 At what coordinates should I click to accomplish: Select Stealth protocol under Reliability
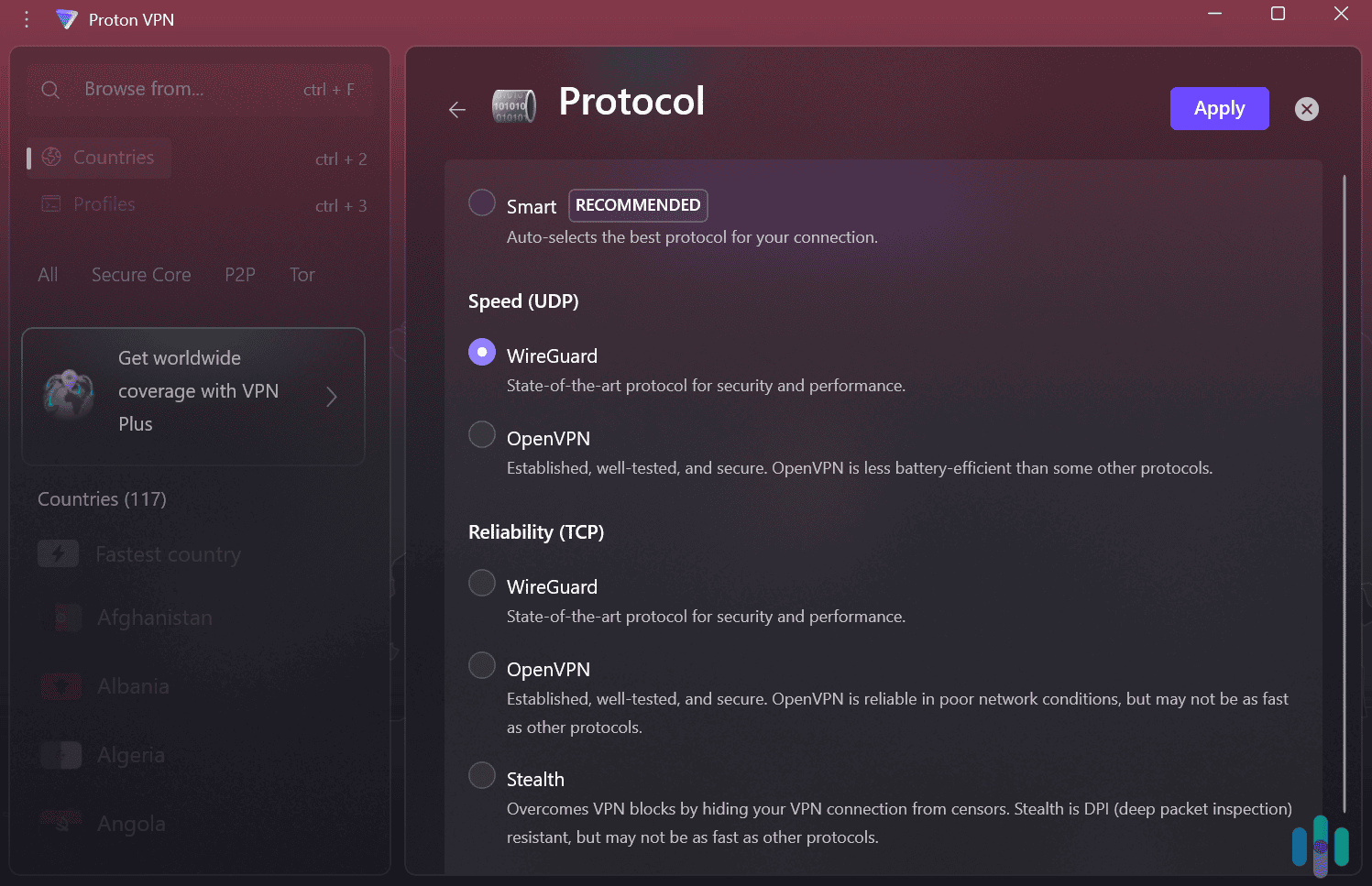click(482, 774)
